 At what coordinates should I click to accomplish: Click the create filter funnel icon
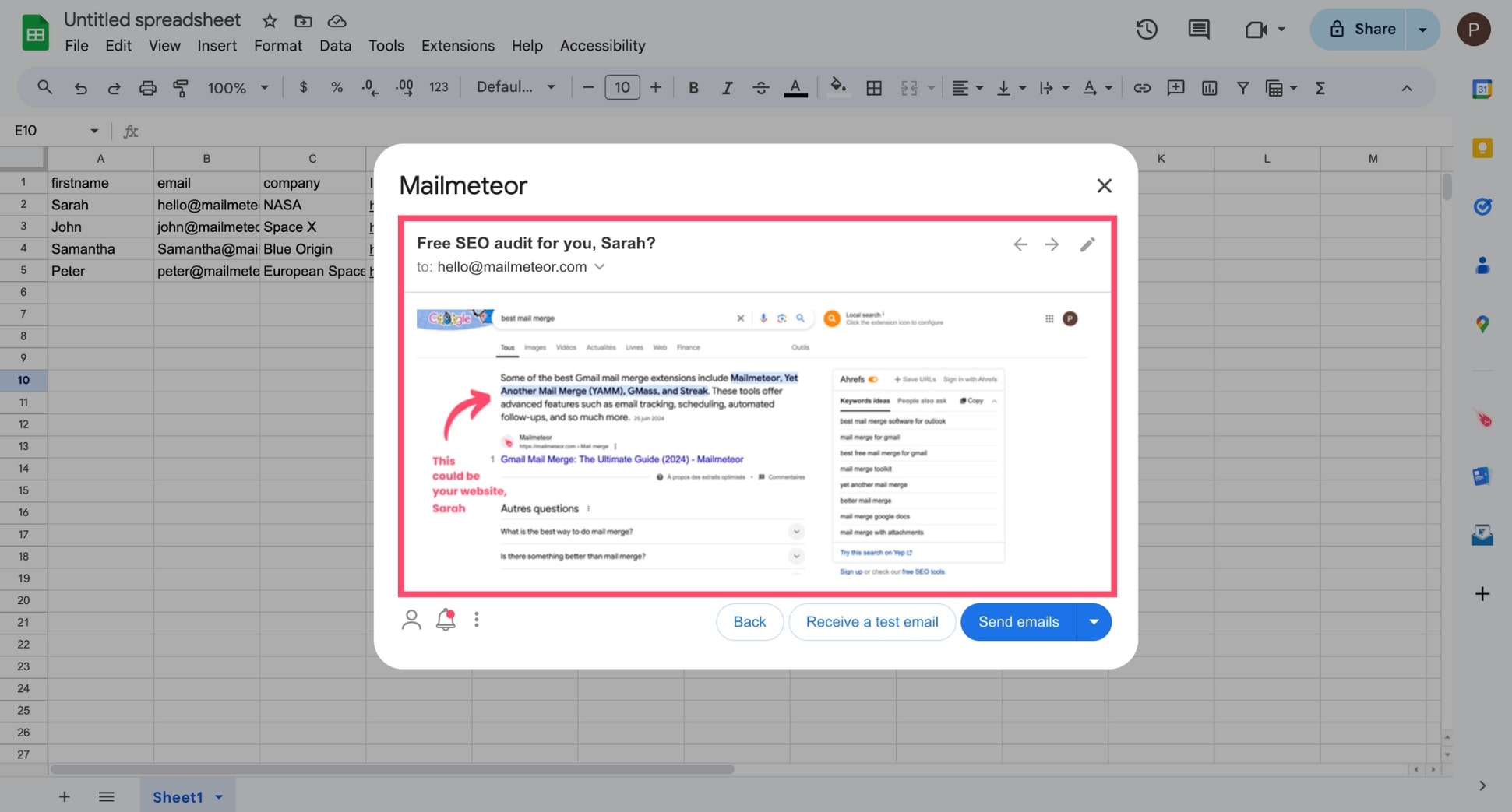point(1243,88)
